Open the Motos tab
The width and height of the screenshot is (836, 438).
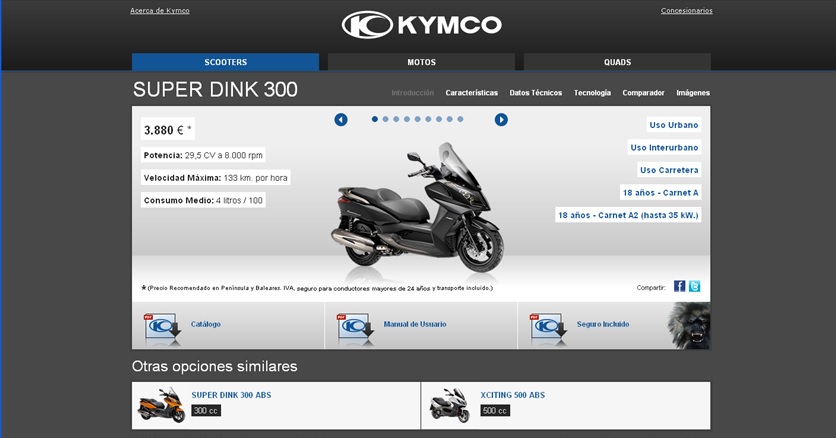[x=421, y=62]
